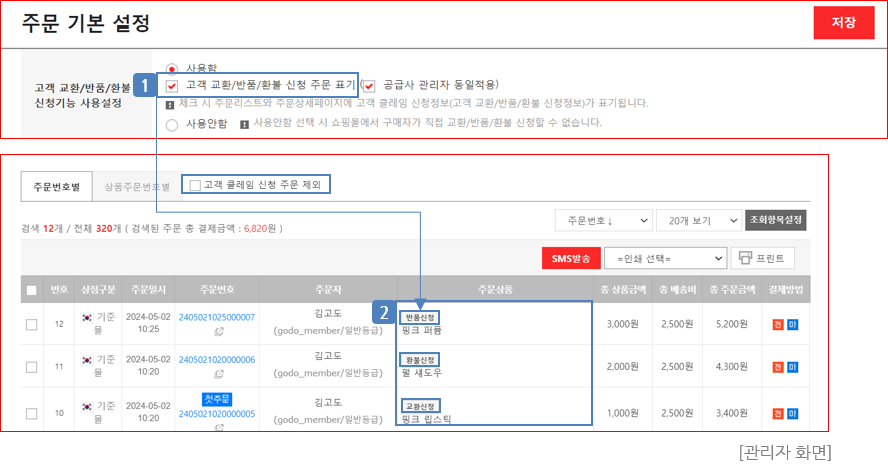Switch to 주문번호별 tab

pos(56,186)
